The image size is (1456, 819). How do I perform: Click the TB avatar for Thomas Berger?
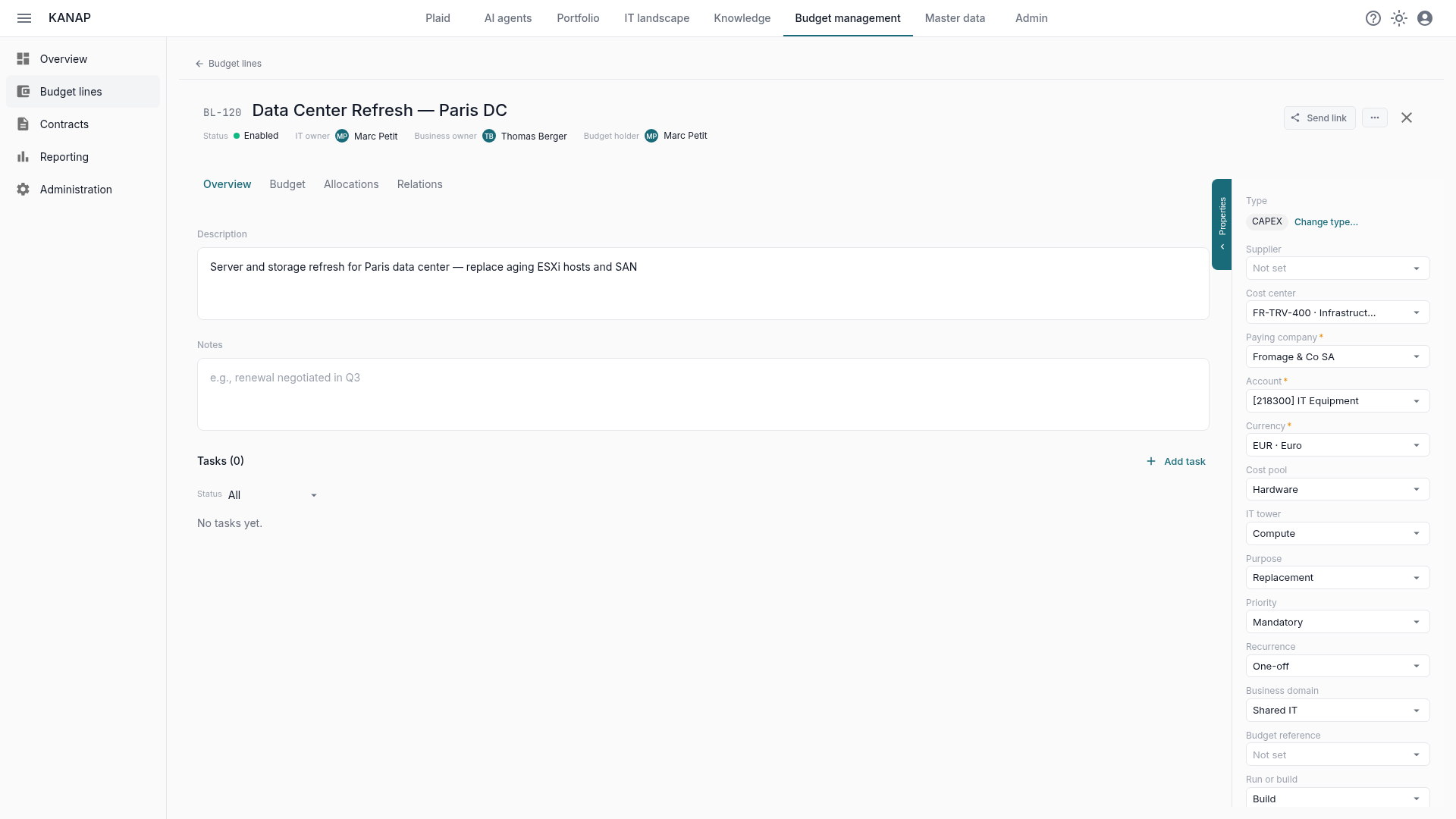click(x=489, y=136)
